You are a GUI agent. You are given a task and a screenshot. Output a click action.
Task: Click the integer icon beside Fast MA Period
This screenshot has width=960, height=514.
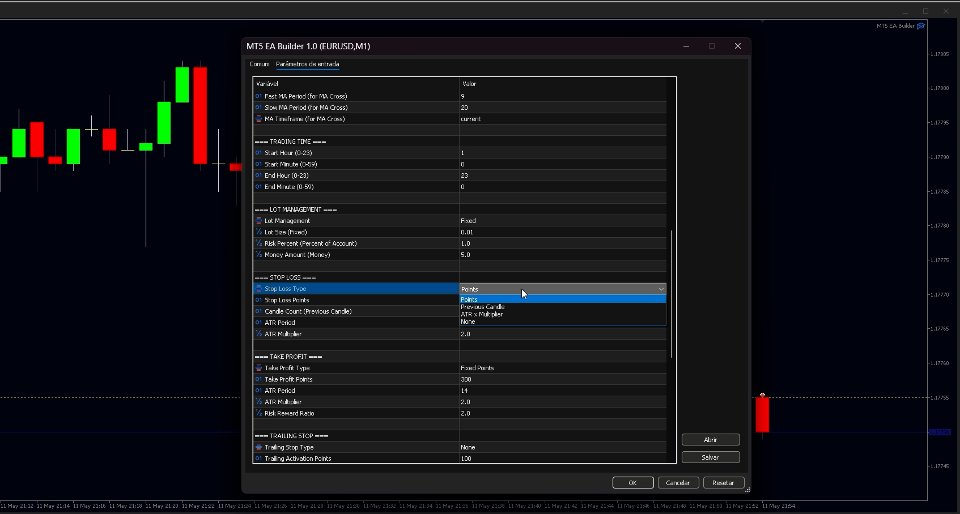tap(258, 97)
